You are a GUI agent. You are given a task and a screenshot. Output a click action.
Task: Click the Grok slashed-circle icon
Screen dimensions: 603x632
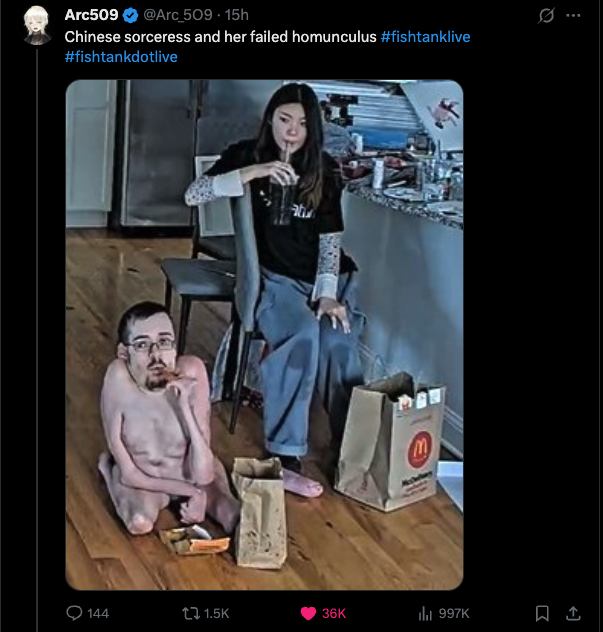click(x=546, y=15)
